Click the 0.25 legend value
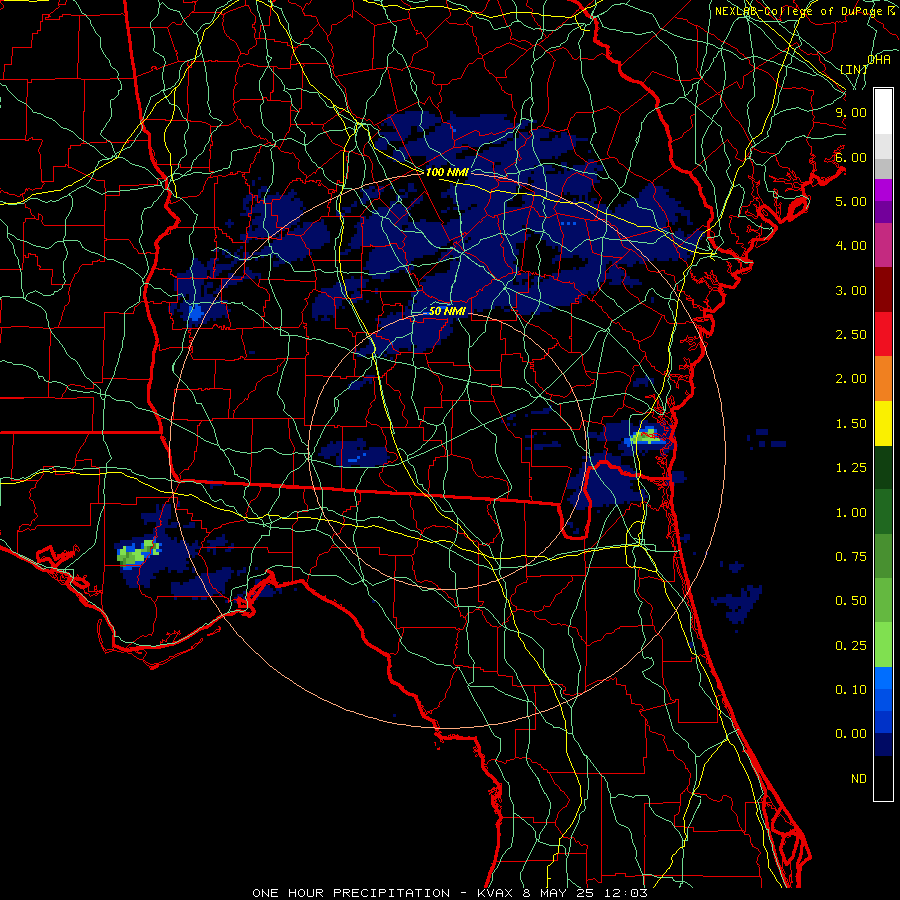This screenshot has width=900, height=900. (851, 646)
